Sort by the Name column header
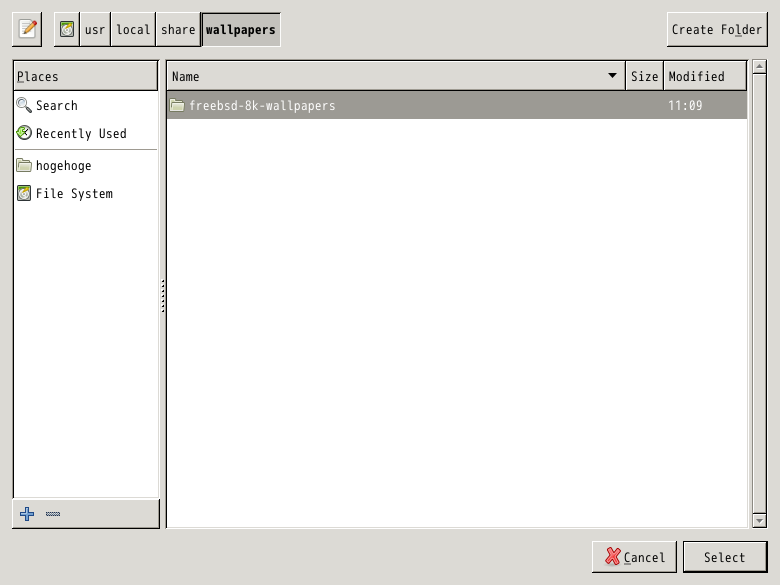Screen dimensions: 780x585 (396, 76)
